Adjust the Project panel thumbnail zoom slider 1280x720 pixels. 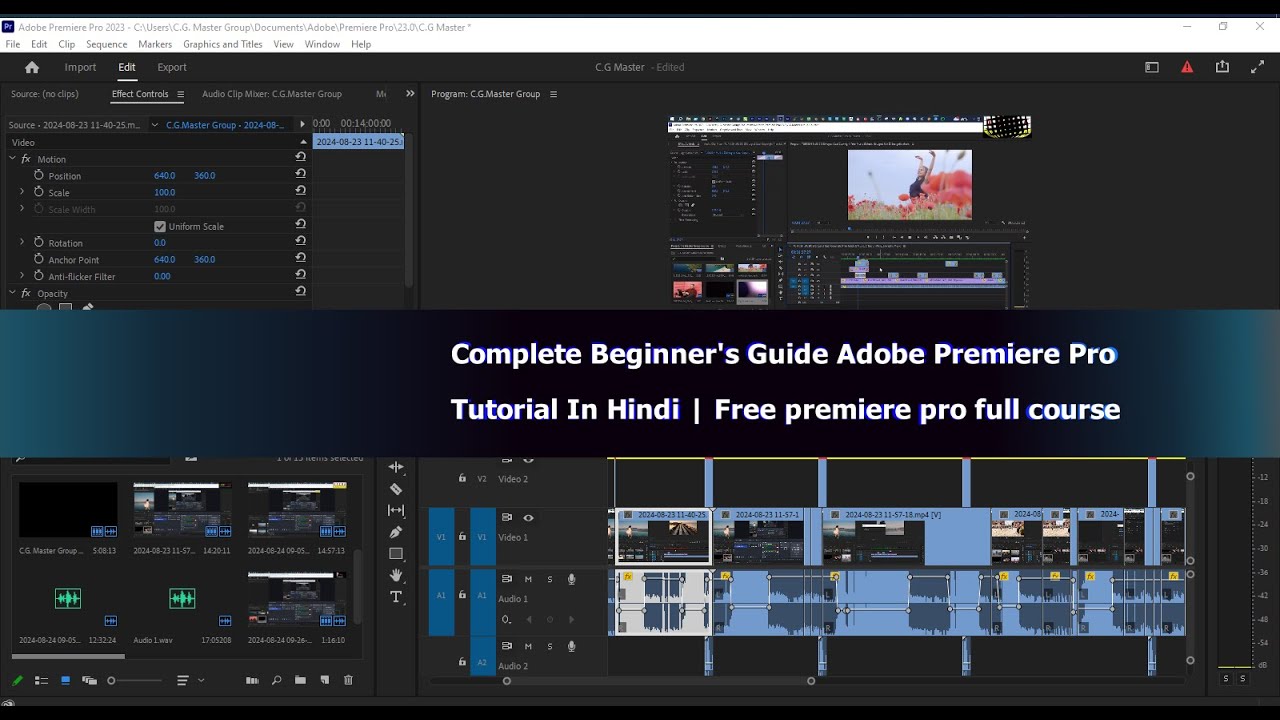(x=135, y=680)
